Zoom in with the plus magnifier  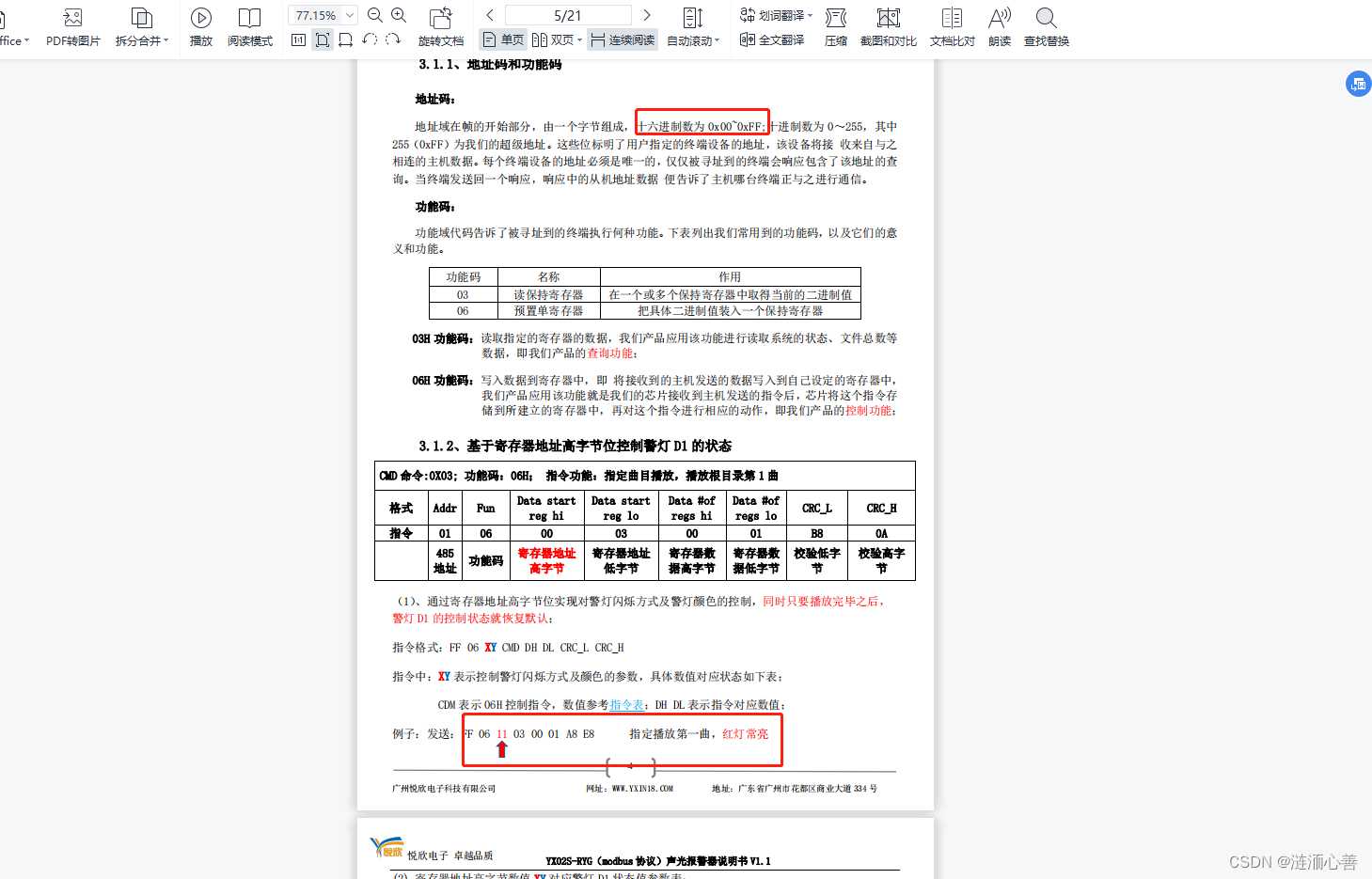tap(399, 15)
